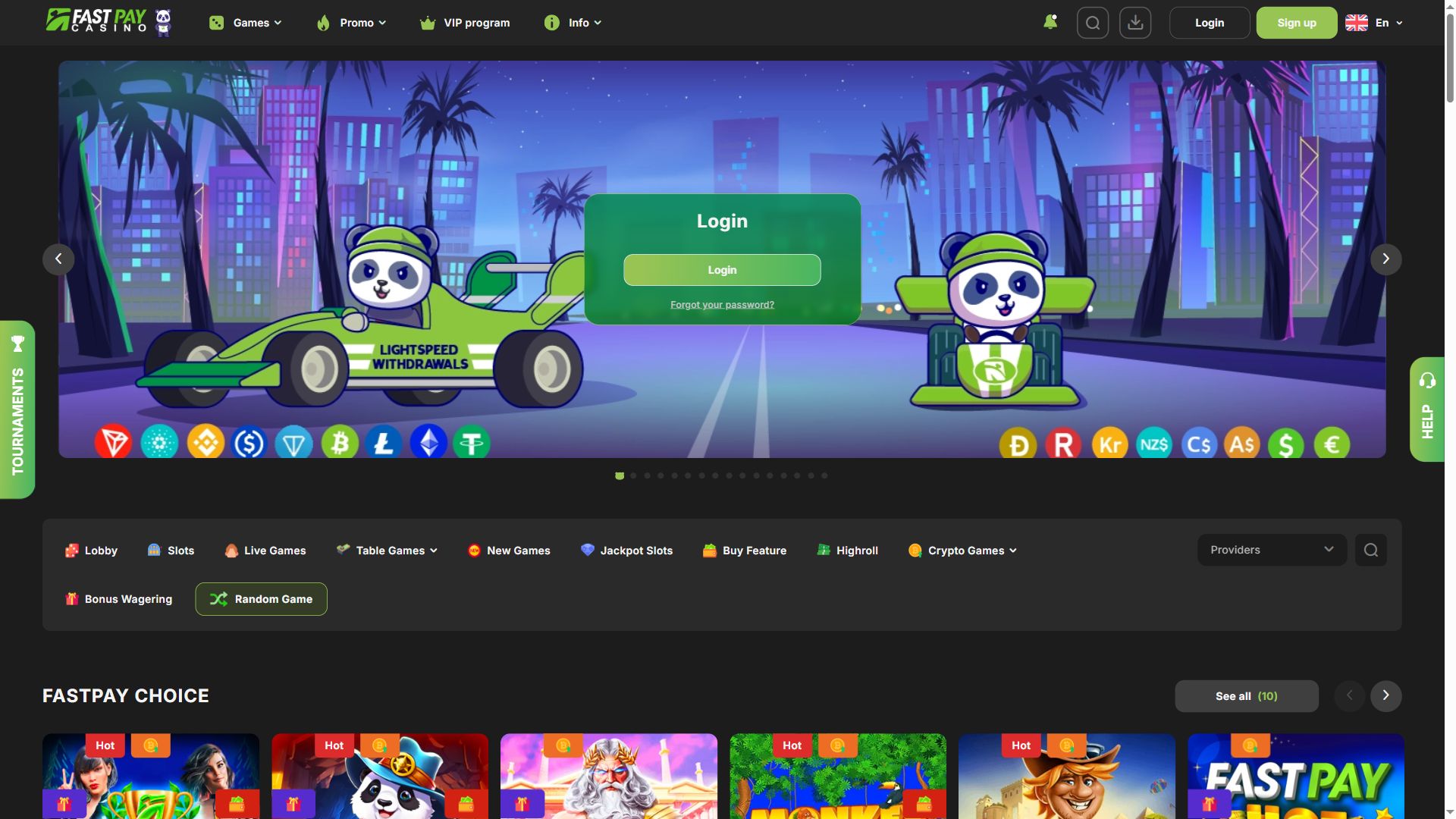
Task: Select the Live Games category tab
Action: (x=265, y=551)
